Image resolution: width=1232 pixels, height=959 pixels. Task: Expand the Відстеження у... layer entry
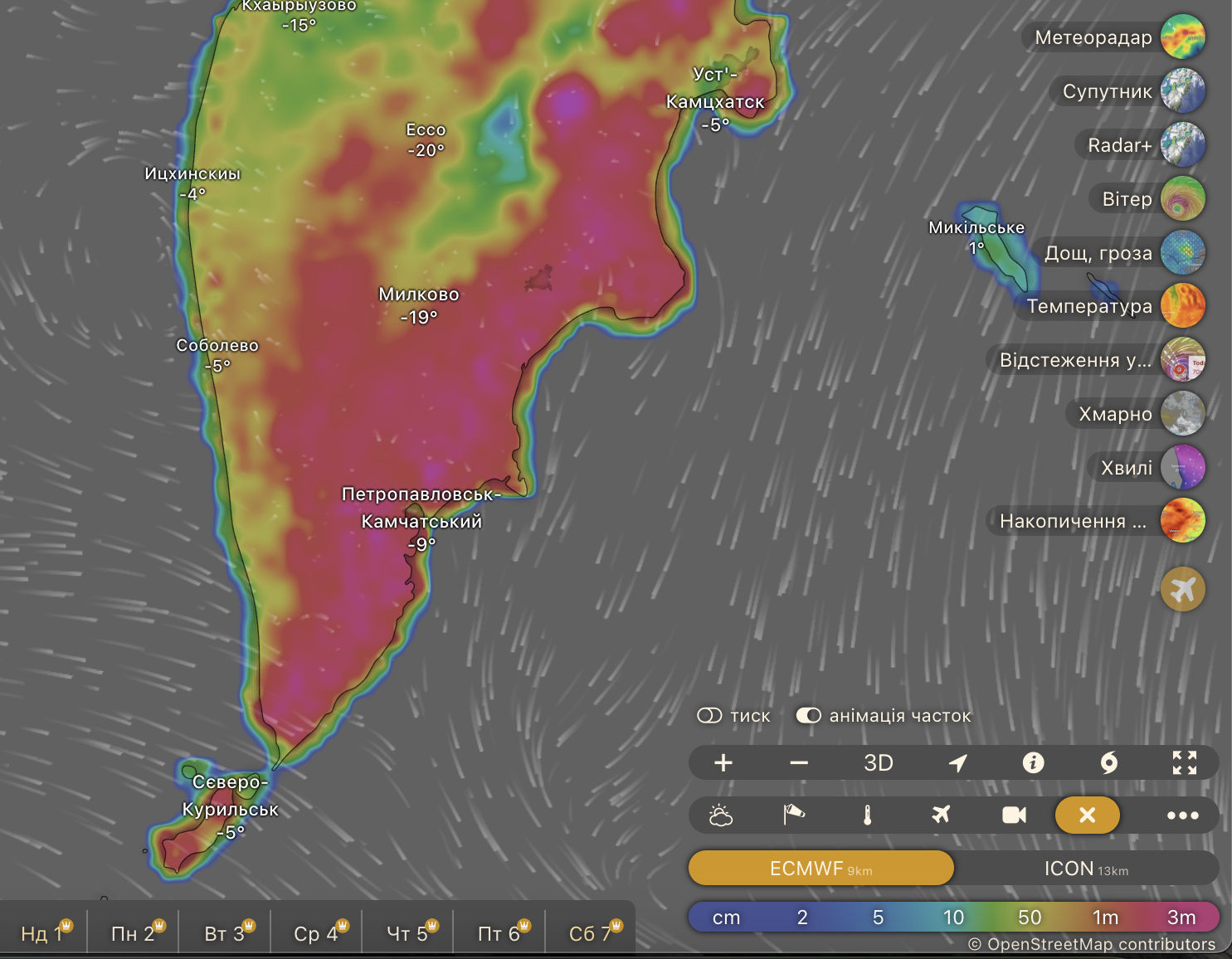[x=1075, y=360]
